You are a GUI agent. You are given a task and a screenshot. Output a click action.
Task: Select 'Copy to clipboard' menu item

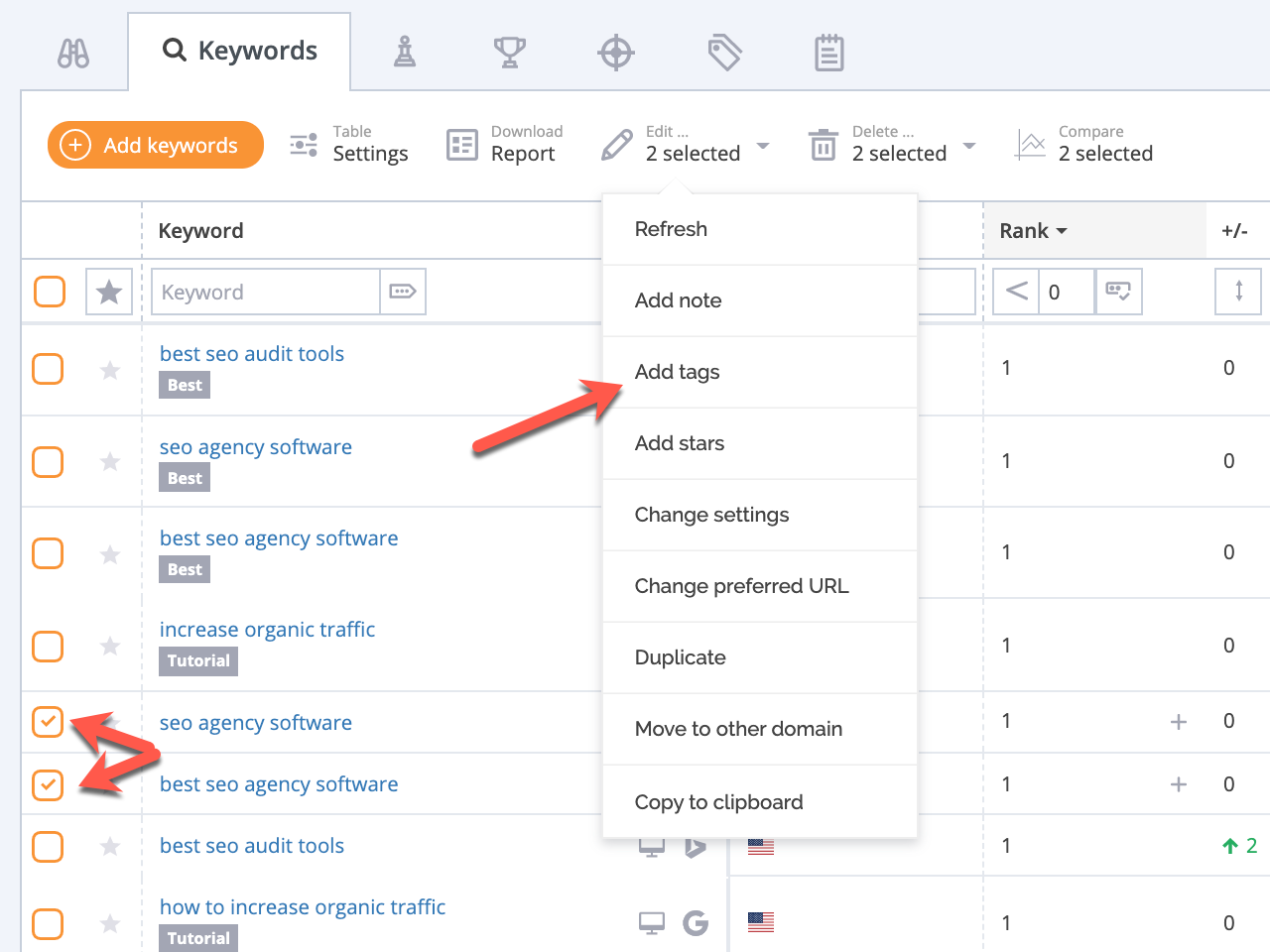point(718,802)
